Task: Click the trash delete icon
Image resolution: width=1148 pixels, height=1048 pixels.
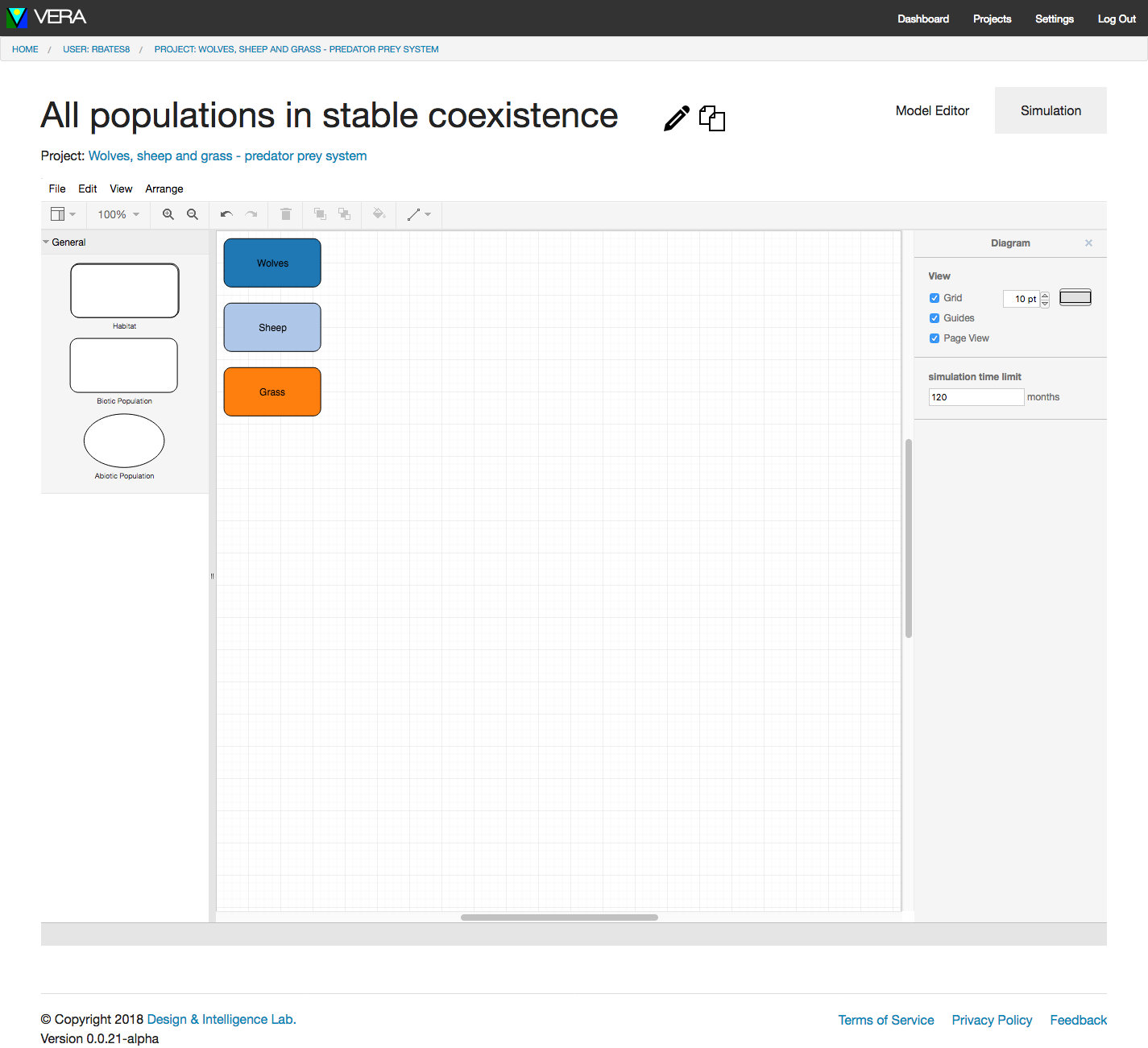Action: (x=286, y=214)
